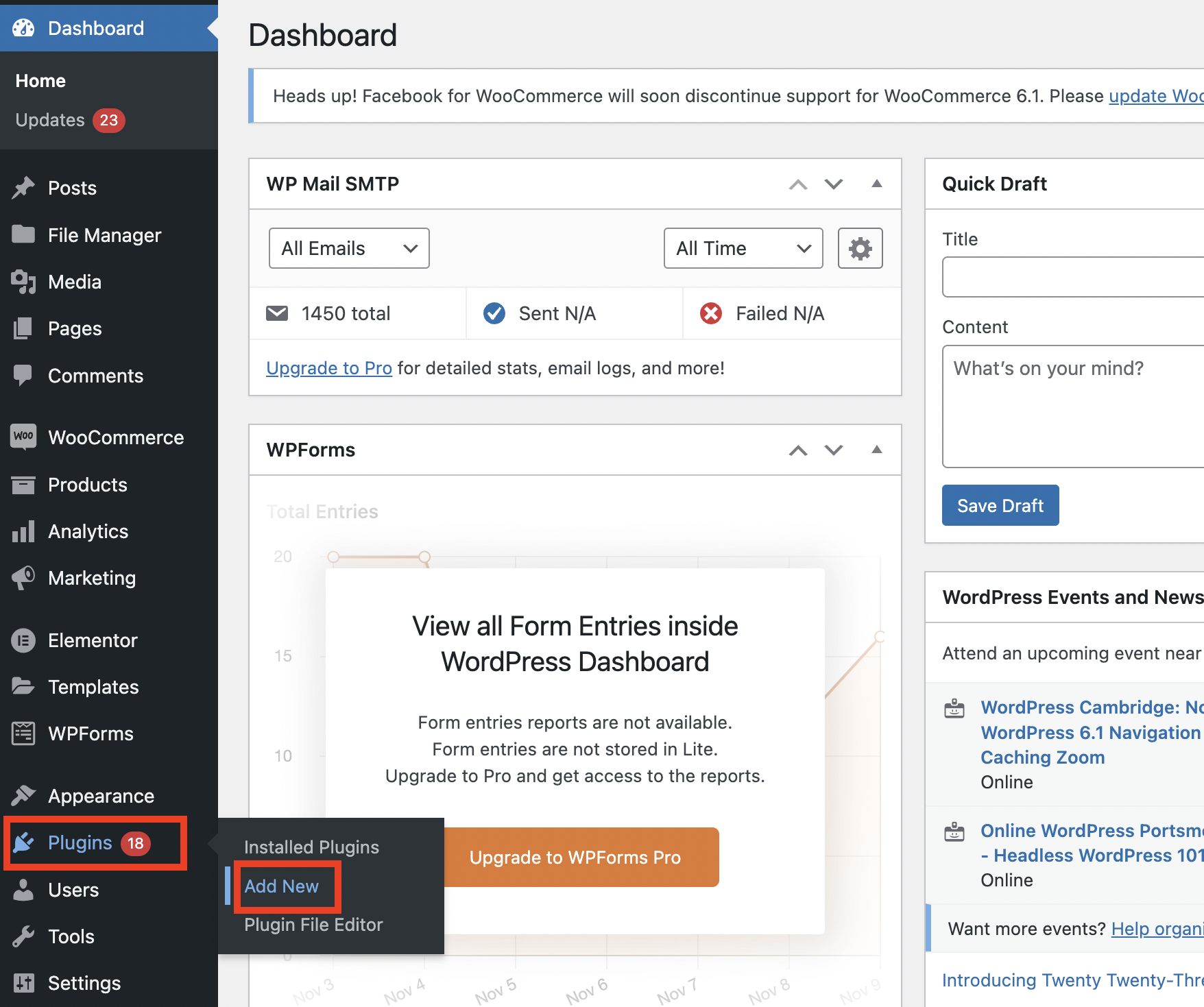Click Upgrade to WPForms Pro button

coord(575,858)
